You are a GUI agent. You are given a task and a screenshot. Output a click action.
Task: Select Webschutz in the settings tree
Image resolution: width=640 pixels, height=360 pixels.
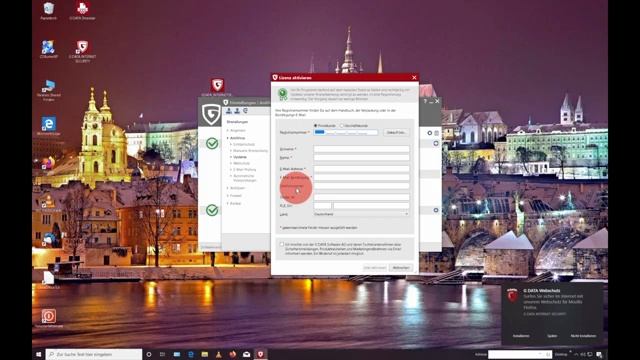tap(241, 163)
